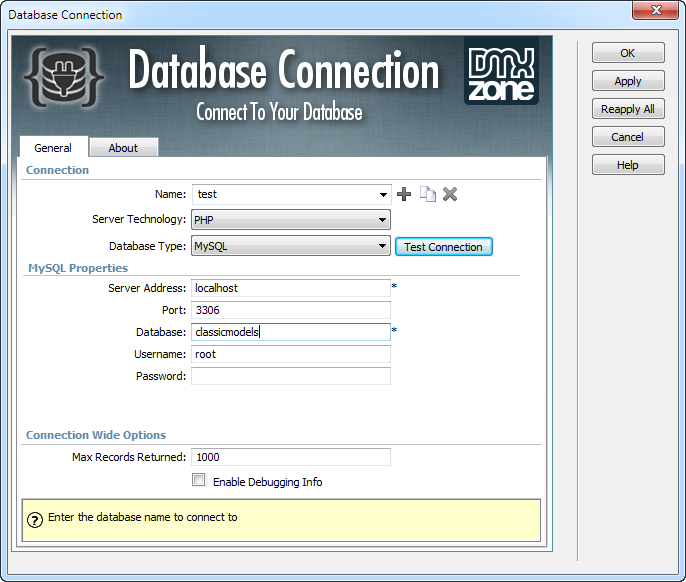Confirm with the OK button
Viewport: 686px width, 582px height.
point(628,53)
